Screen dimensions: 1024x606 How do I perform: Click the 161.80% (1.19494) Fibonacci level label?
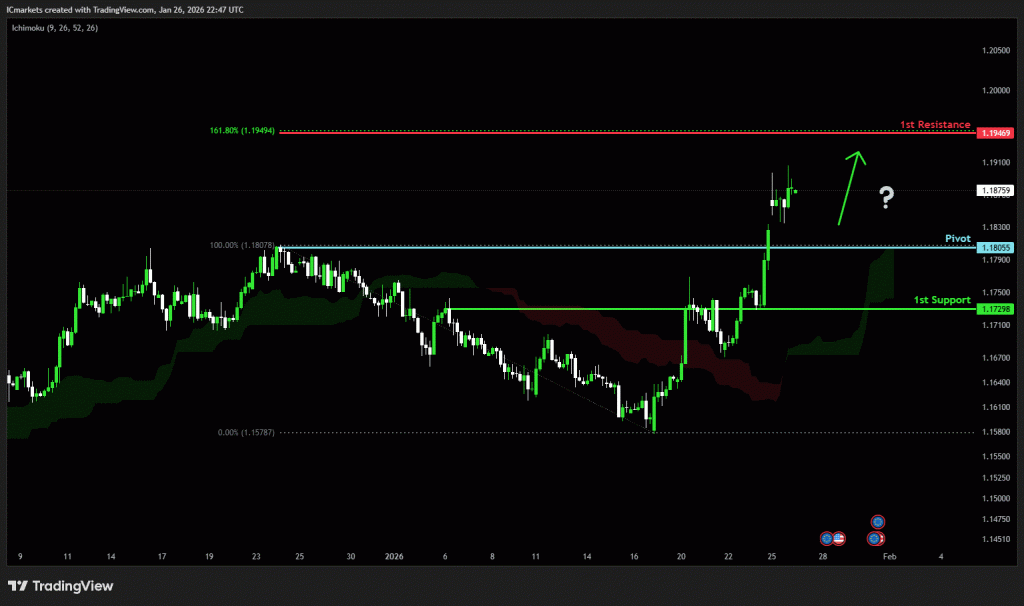[x=242, y=131]
